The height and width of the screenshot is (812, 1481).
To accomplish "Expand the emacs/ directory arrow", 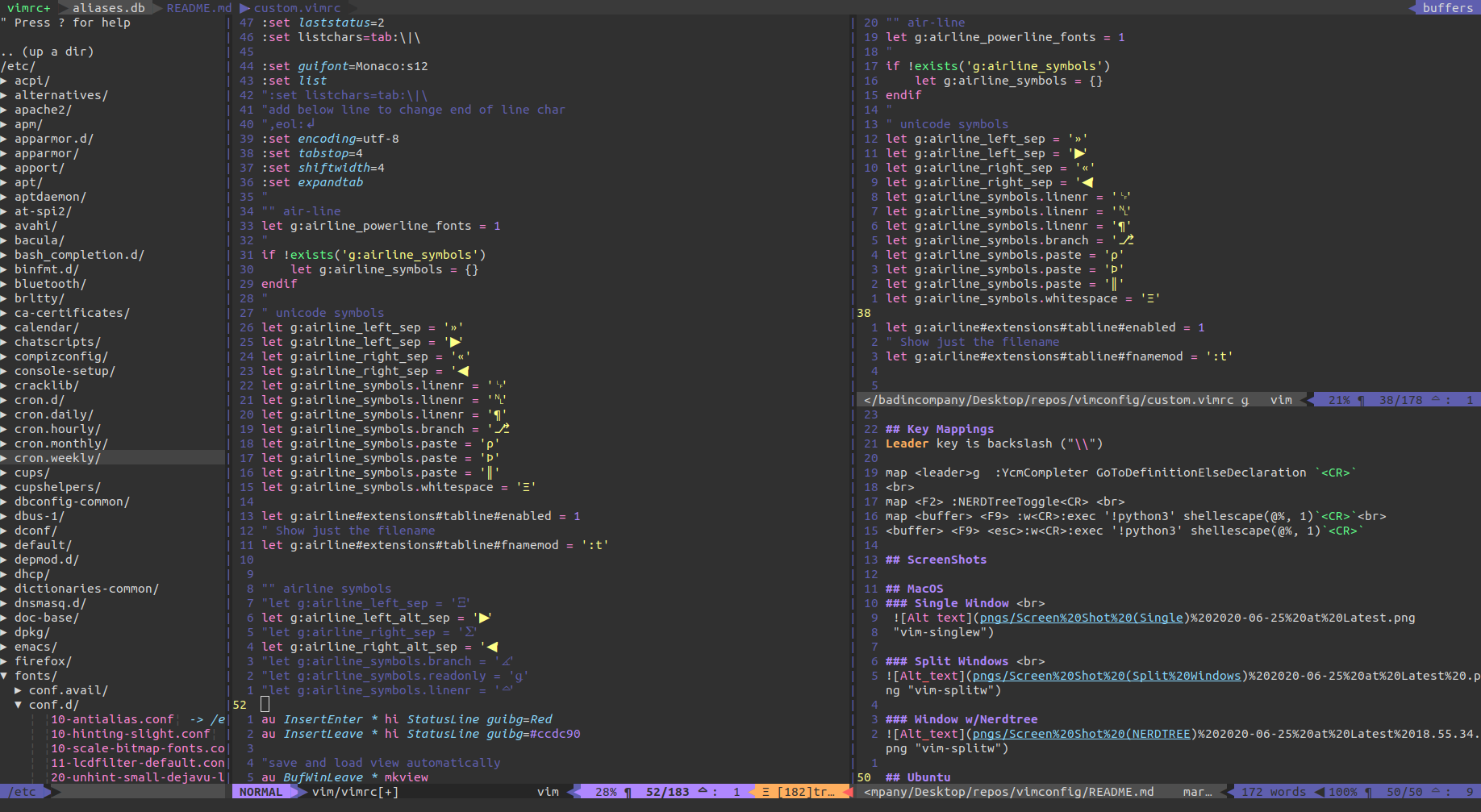I will click(x=4, y=647).
